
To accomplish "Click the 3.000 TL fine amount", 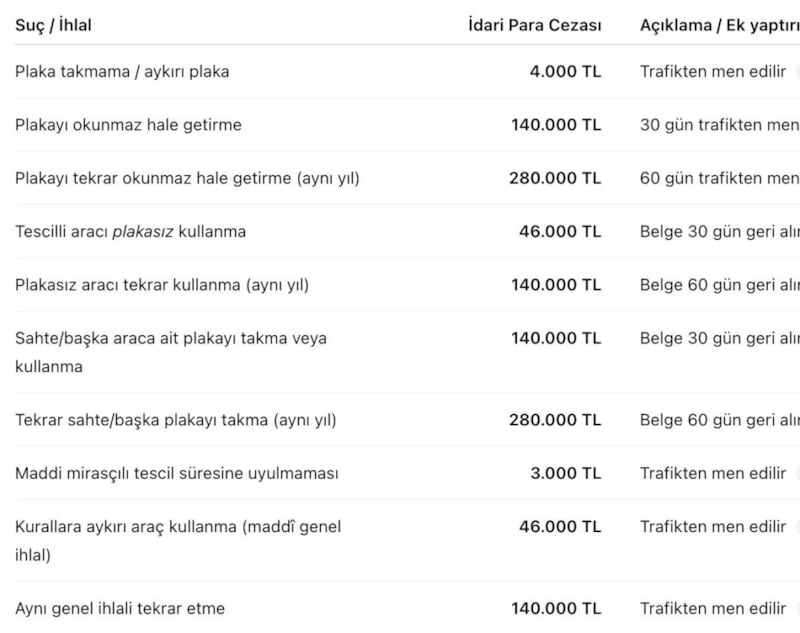I will point(565,473).
